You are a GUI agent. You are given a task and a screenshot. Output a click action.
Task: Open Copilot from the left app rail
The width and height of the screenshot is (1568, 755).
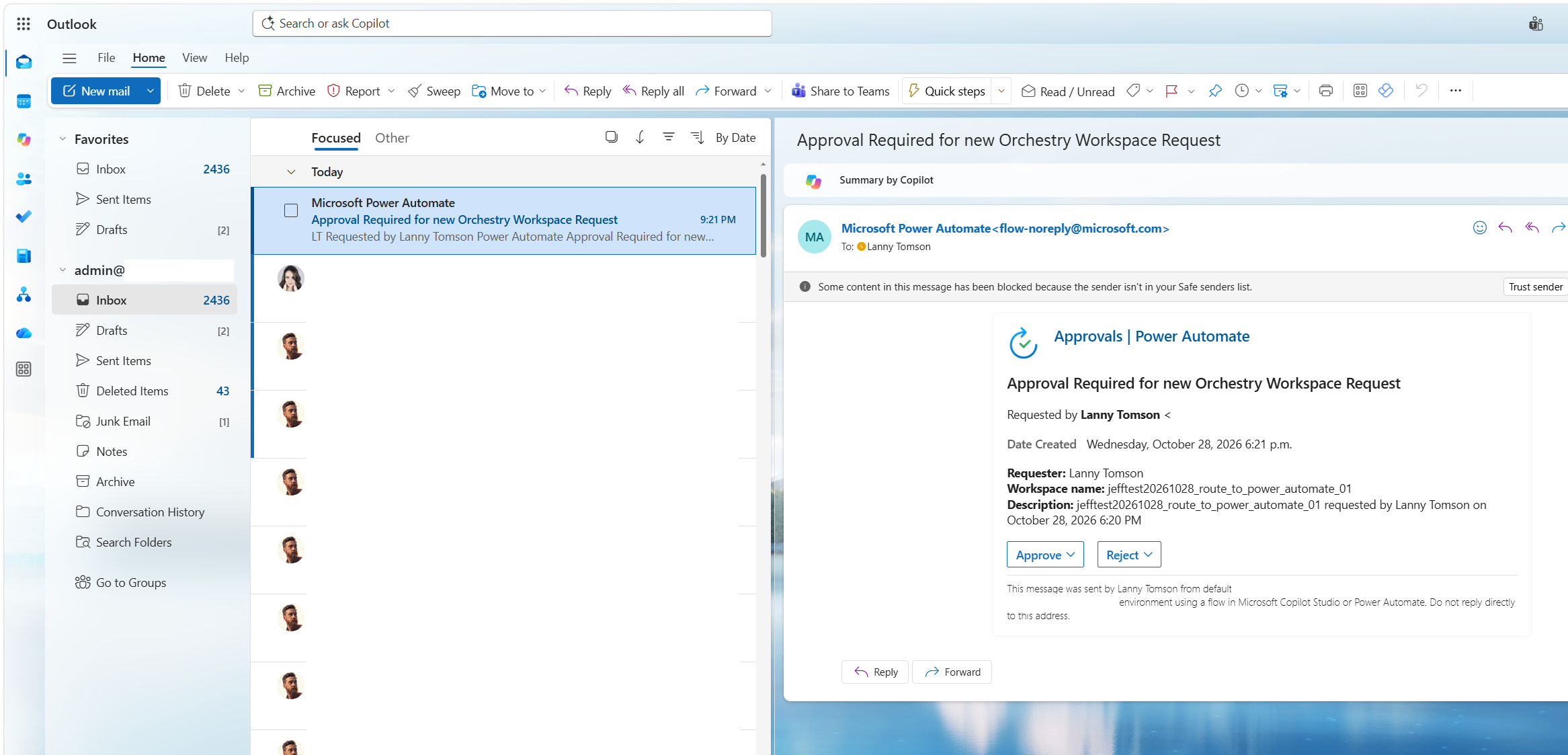[24, 139]
